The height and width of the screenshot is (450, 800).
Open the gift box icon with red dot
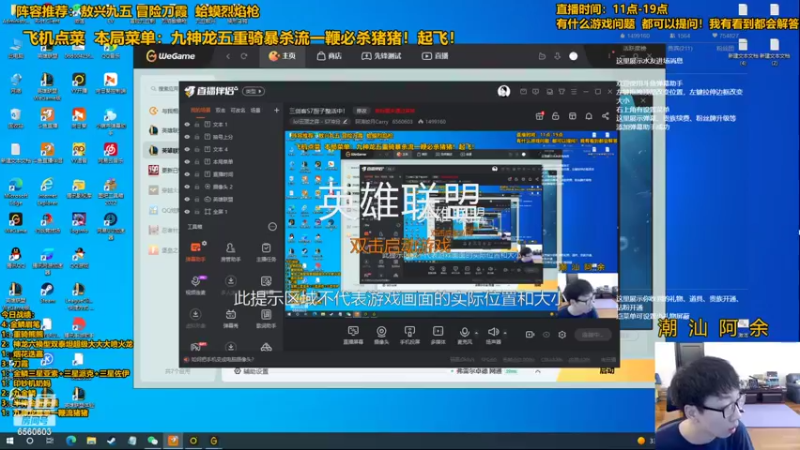coord(539,116)
